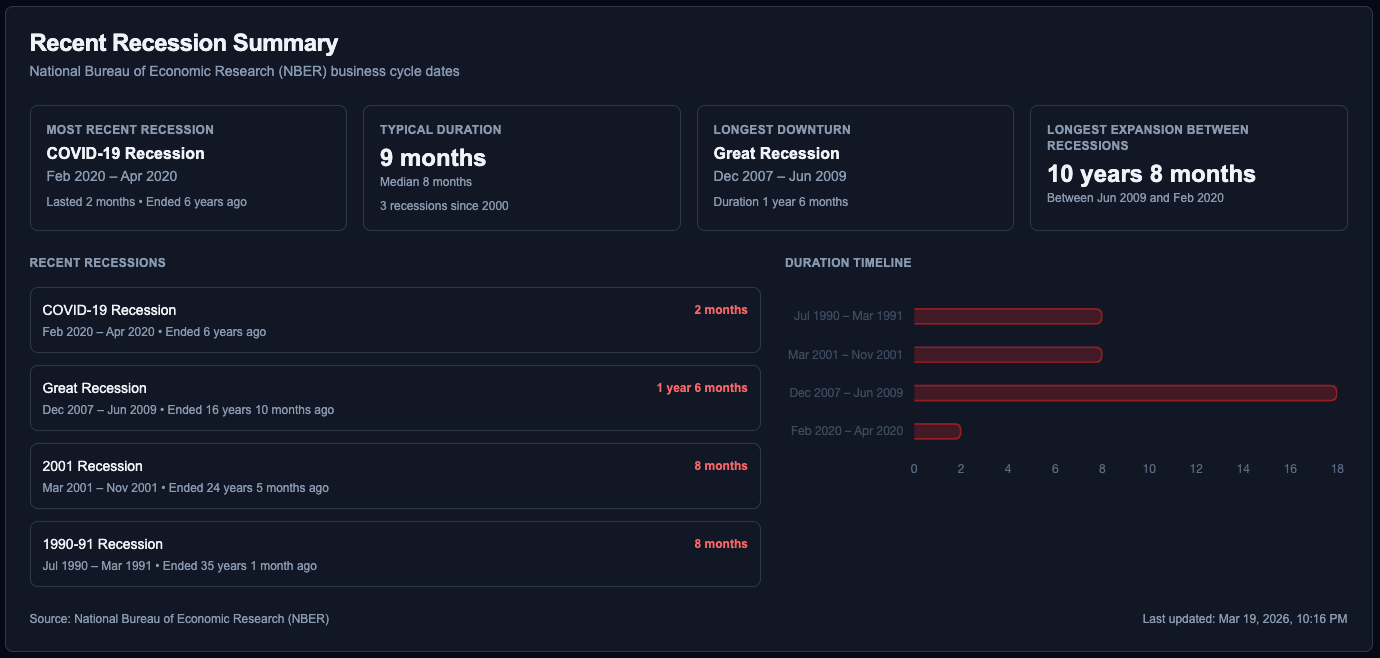Screen dimensions: 1380x658
Task: Select the Dec 2007 – Jun 2009 bar
Action: (1124, 393)
